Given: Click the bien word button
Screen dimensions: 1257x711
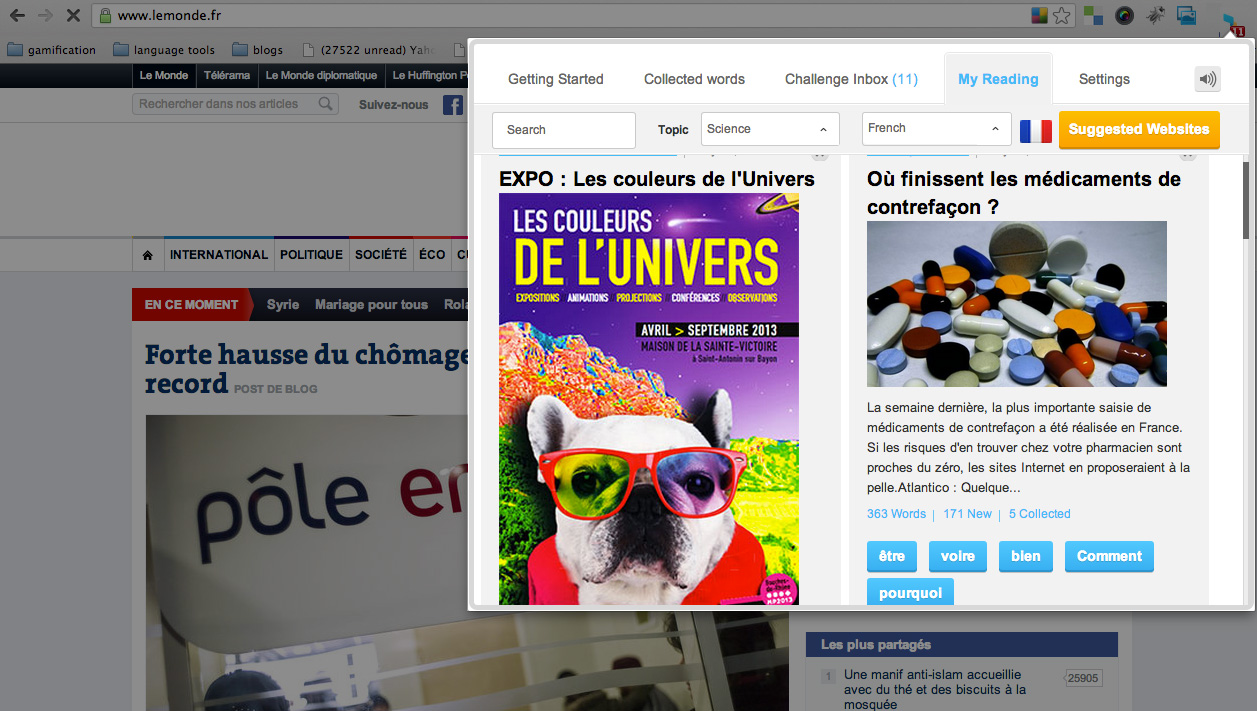Looking at the screenshot, I should (1026, 557).
